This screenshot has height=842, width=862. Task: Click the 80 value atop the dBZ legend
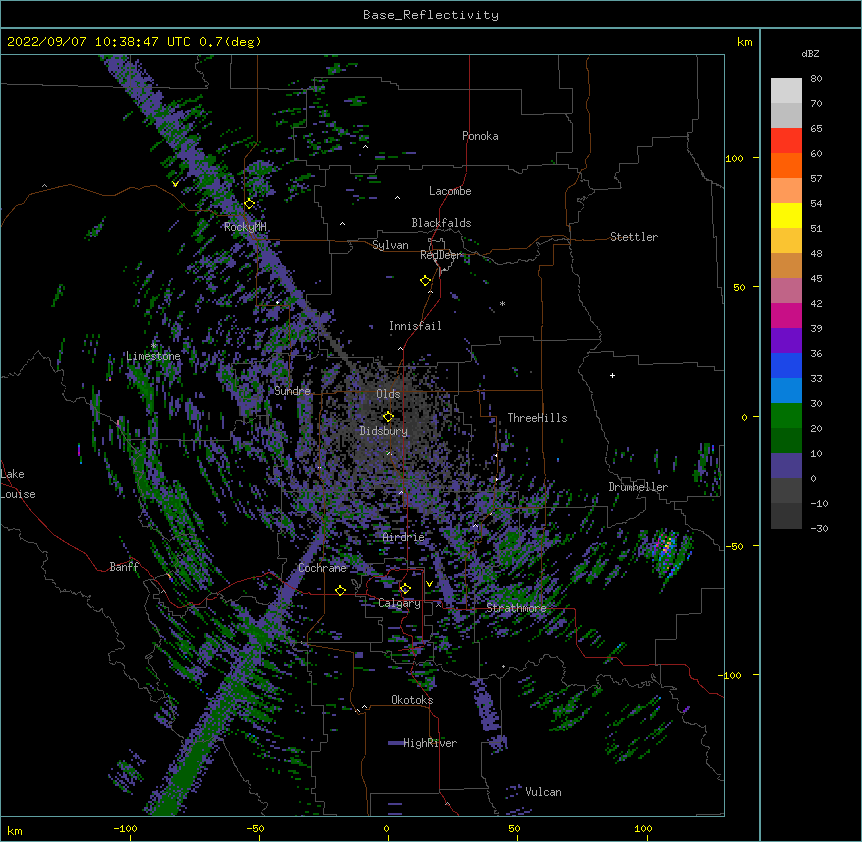click(816, 79)
